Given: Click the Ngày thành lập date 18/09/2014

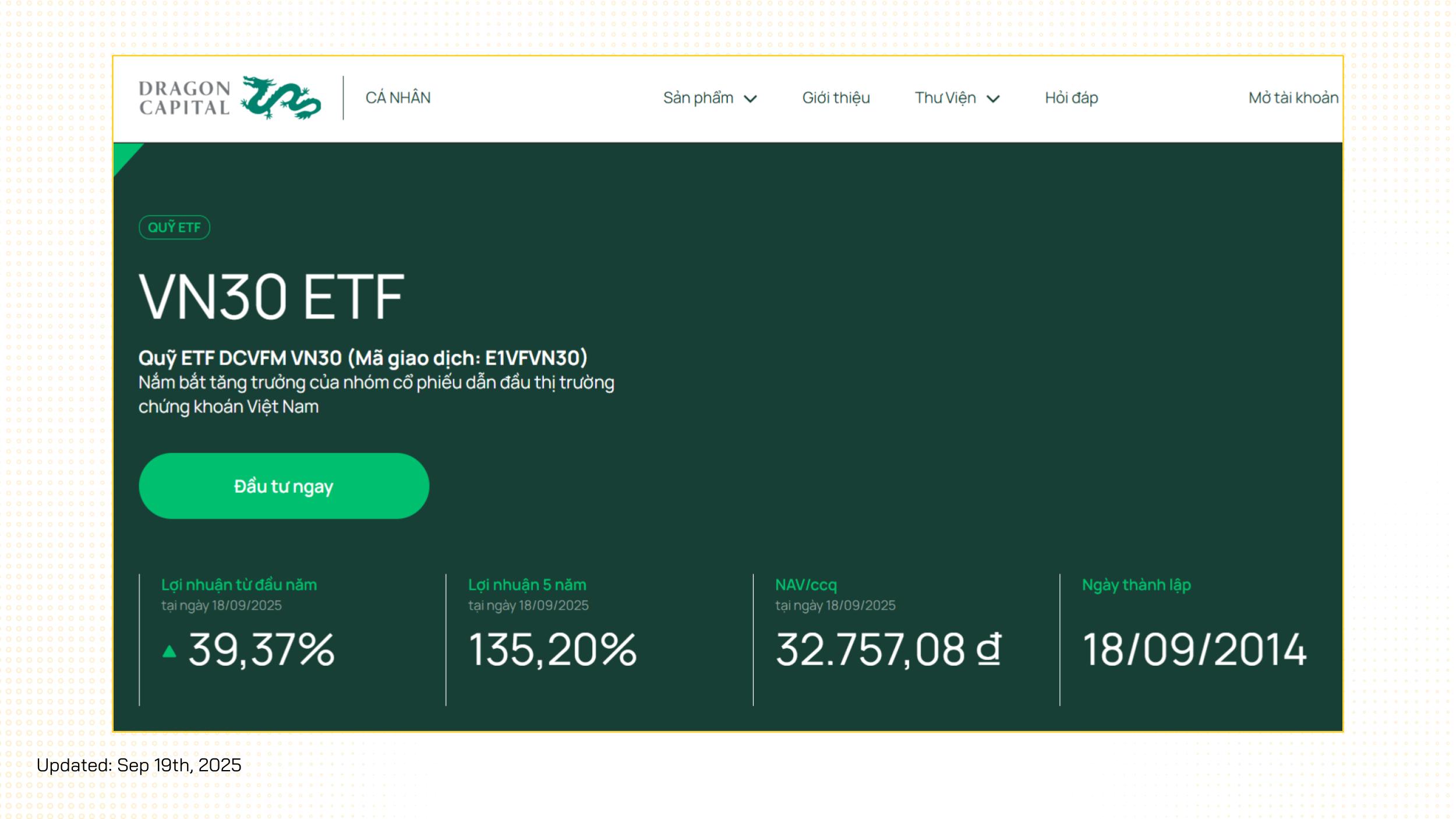Looking at the screenshot, I should (1194, 649).
